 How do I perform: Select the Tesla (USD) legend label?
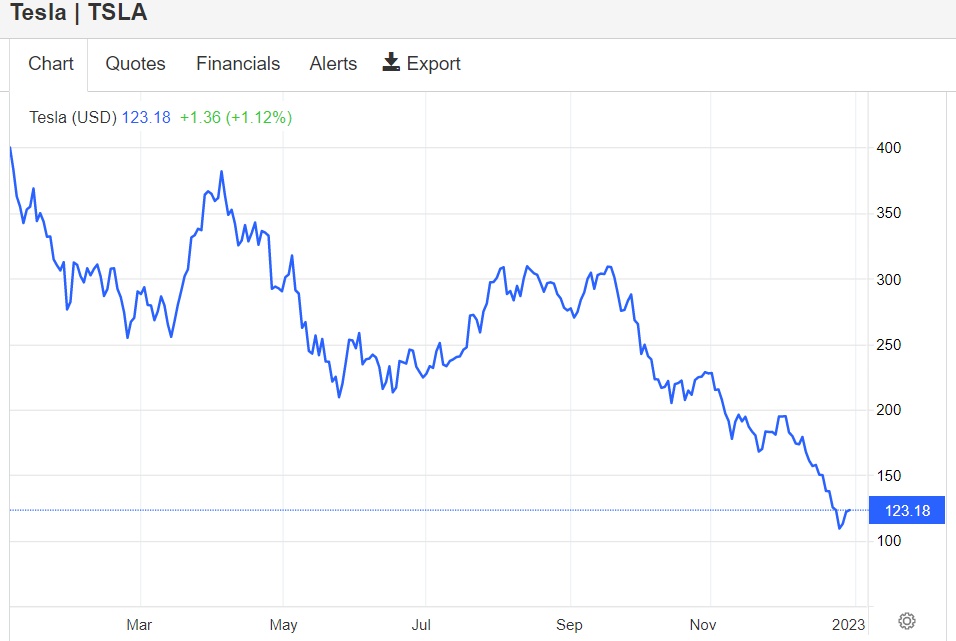click(x=73, y=117)
